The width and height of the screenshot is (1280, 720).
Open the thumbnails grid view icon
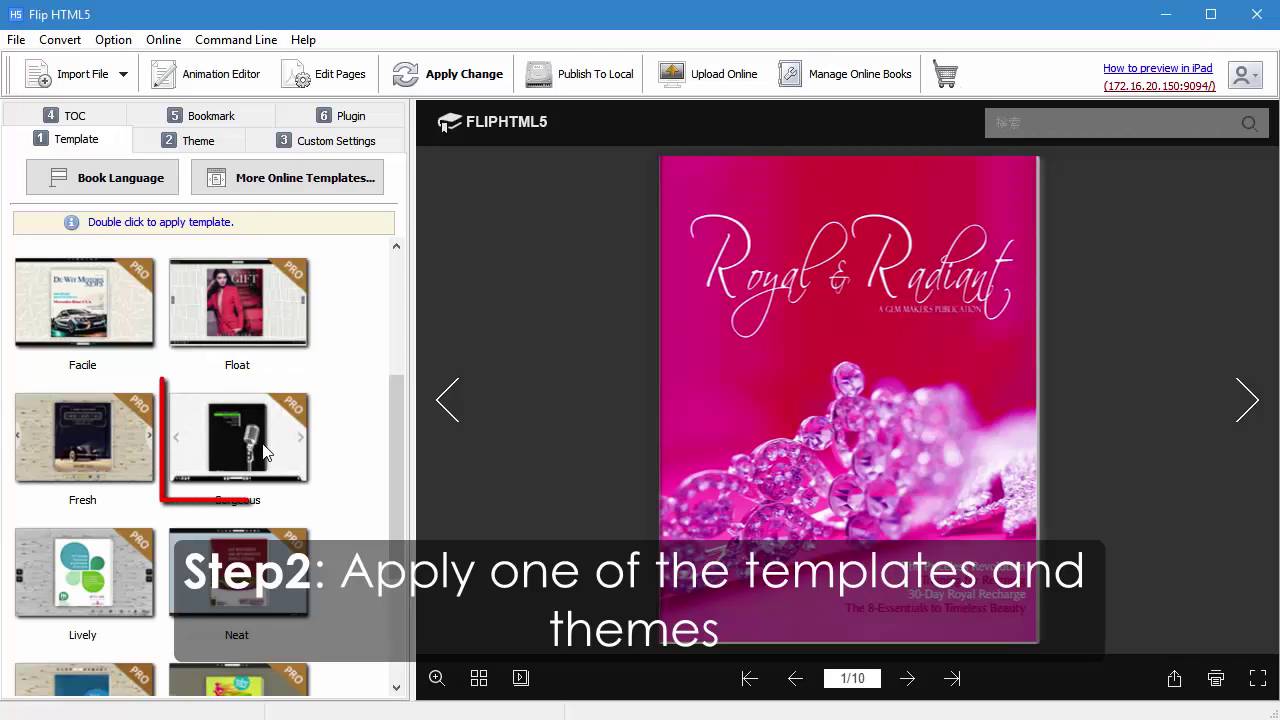point(479,678)
